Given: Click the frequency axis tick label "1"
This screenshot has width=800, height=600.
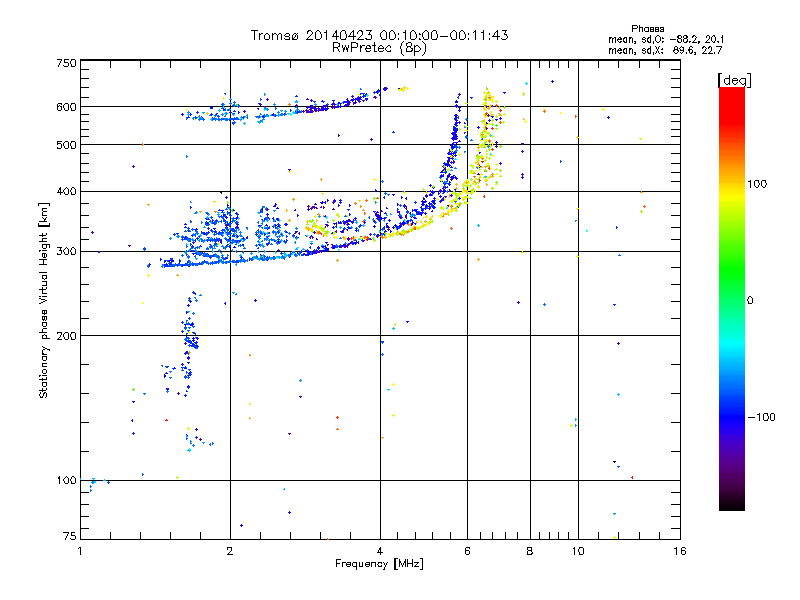Looking at the screenshot, I should [80, 551].
